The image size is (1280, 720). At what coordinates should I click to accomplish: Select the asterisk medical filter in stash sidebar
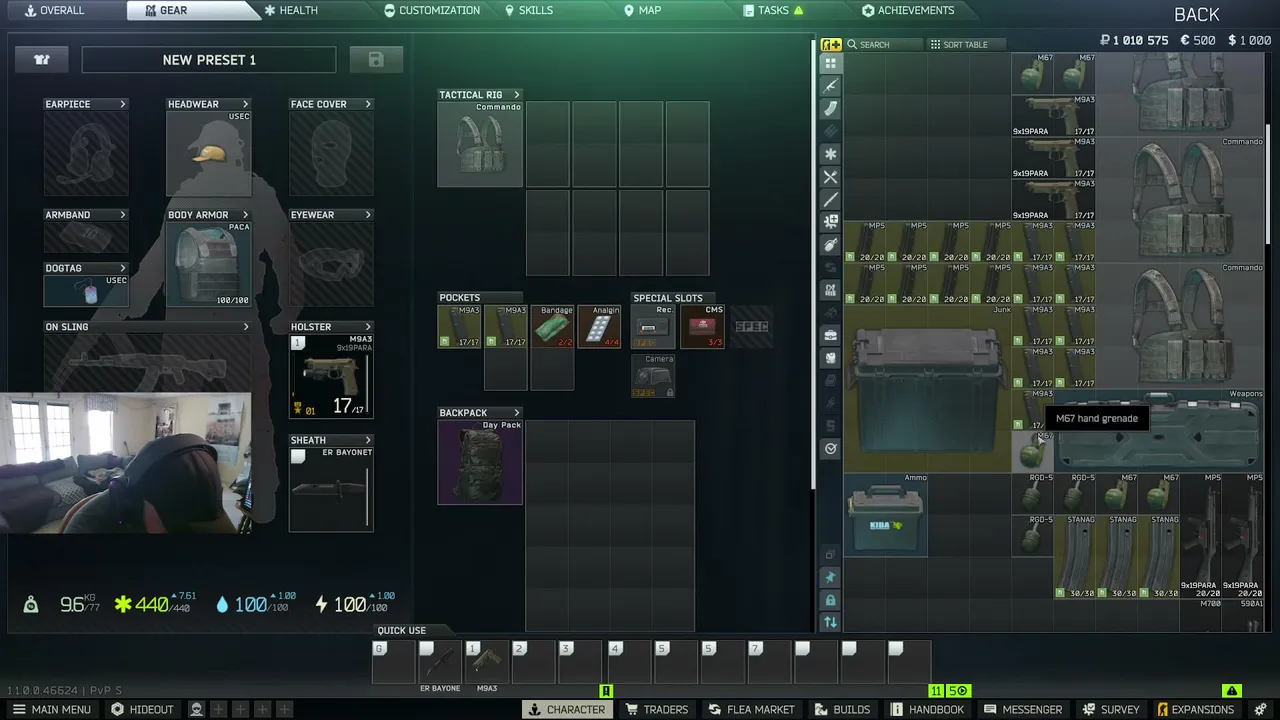(x=830, y=154)
